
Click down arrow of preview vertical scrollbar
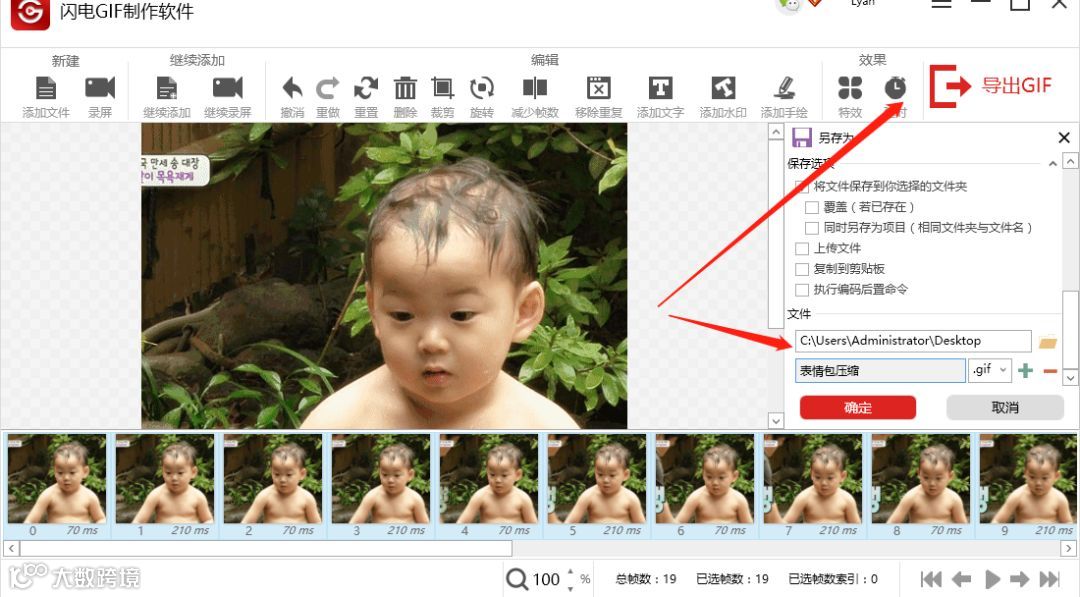click(776, 420)
